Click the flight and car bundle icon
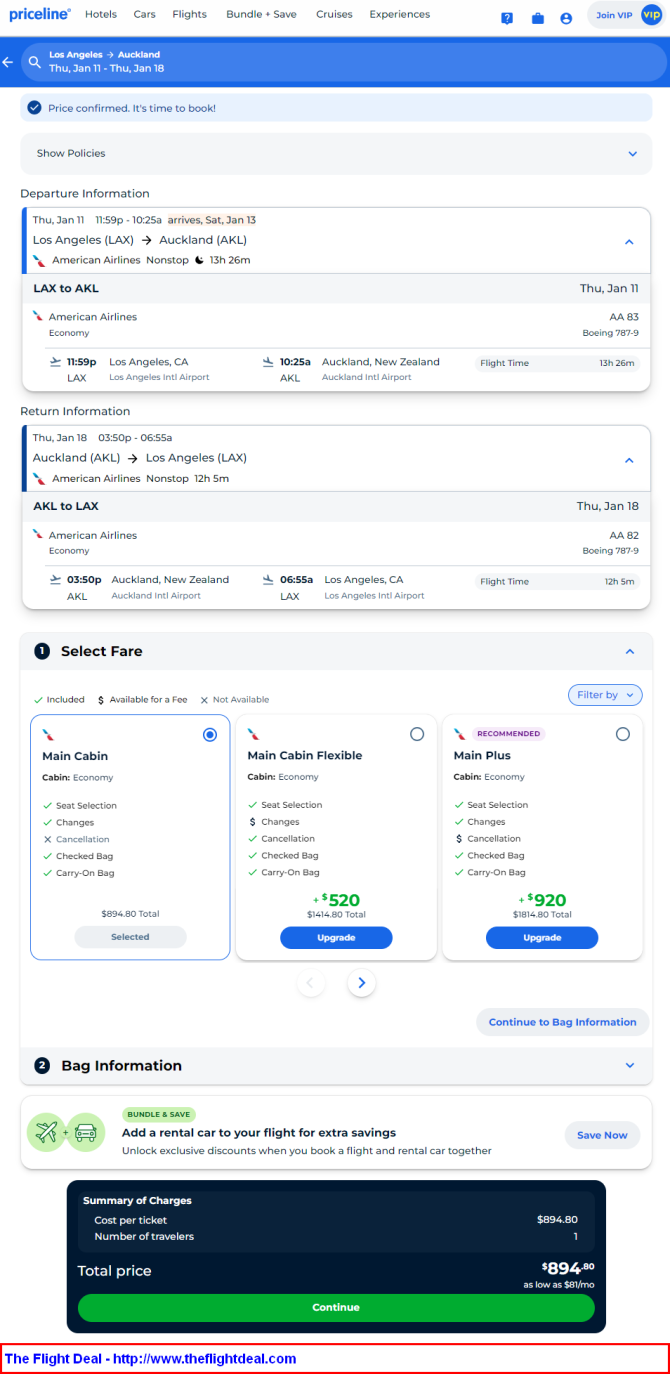670x1374 pixels. point(66,1134)
